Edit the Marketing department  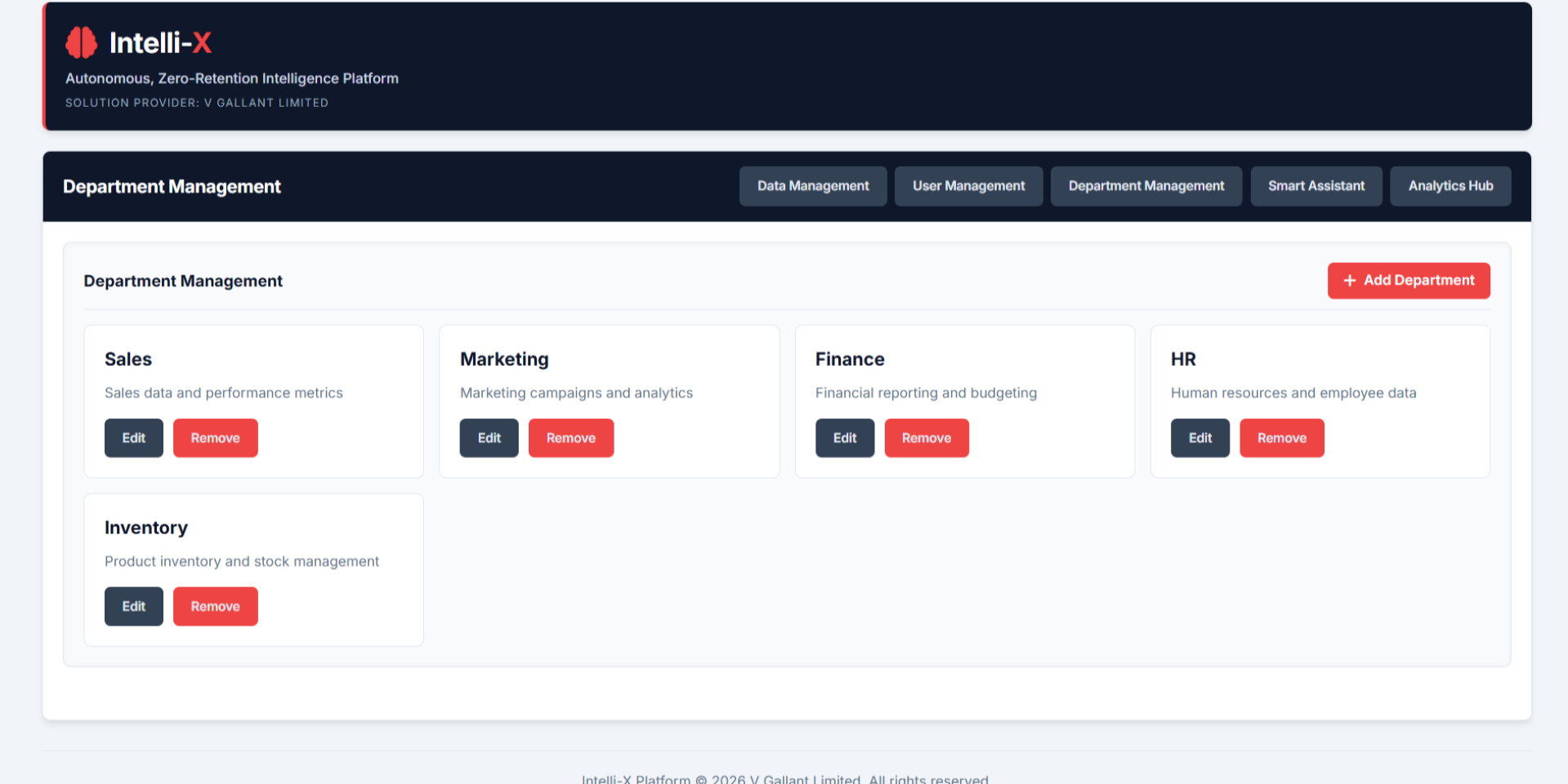click(489, 439)
